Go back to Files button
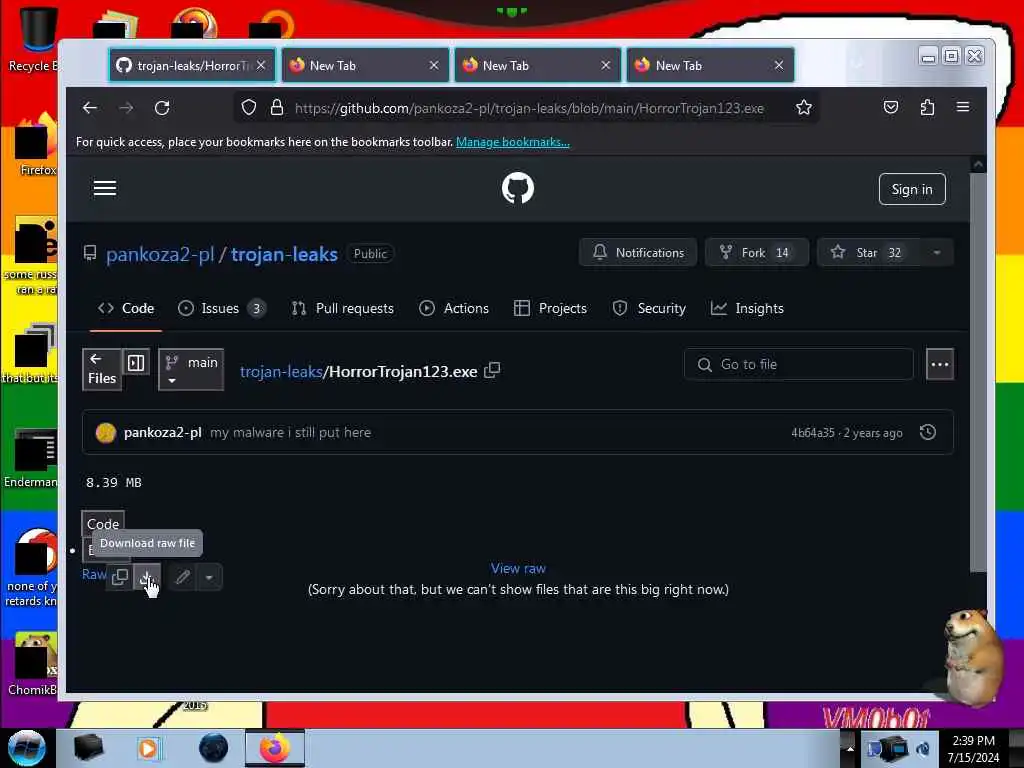This screenshot has width=1024, height=768. click(102, 370)
